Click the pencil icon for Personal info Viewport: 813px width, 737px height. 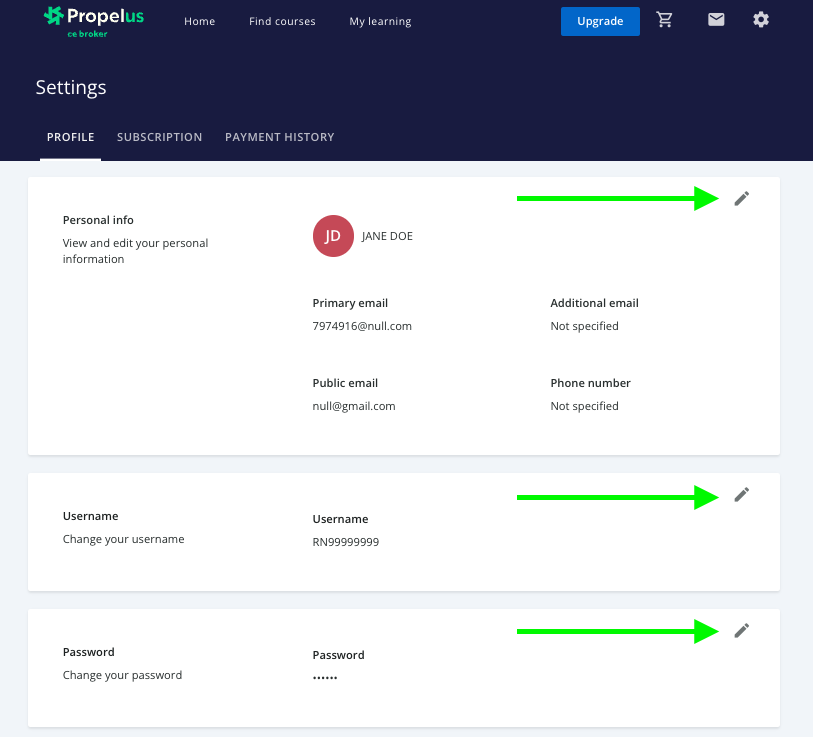[x=741, y=198]
